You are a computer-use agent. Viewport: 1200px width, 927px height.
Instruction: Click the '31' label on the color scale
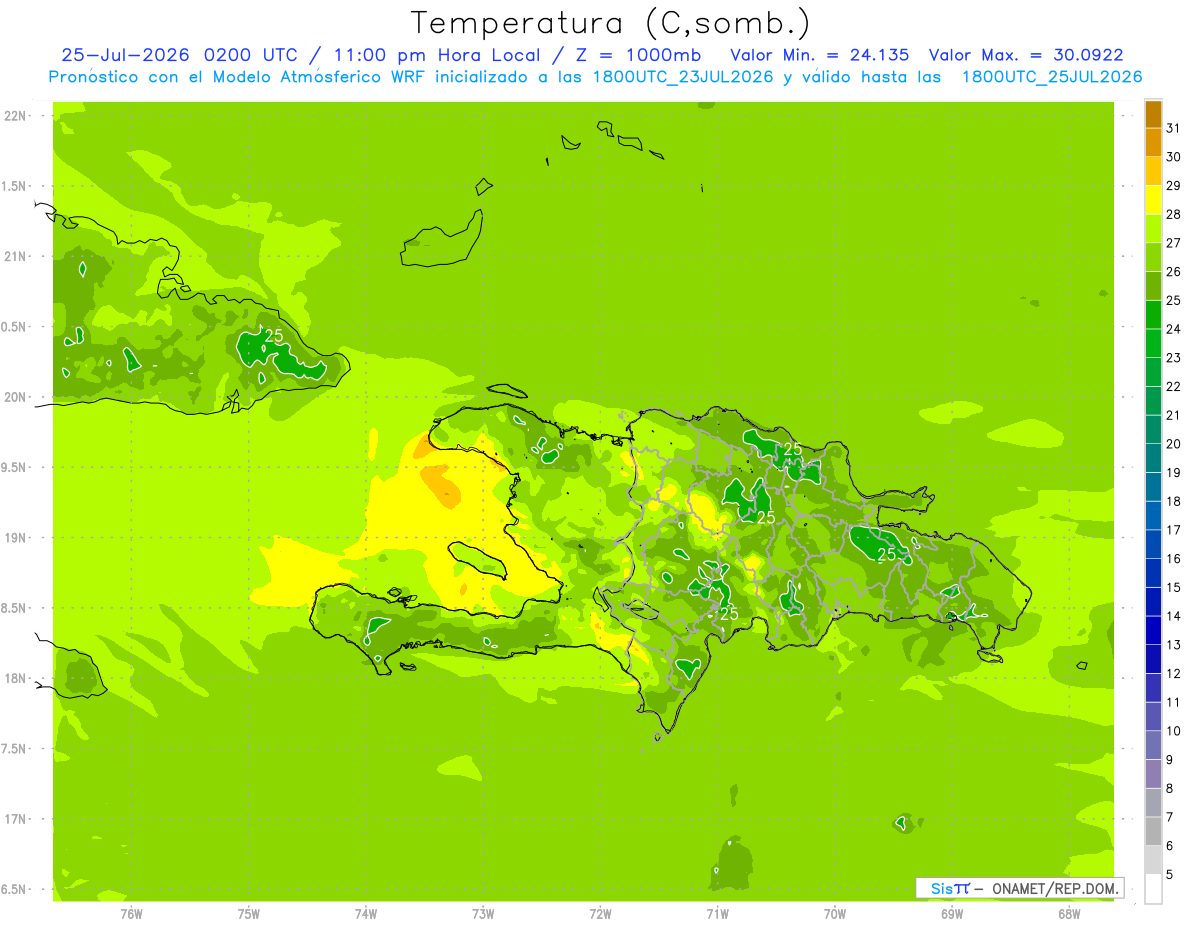point(1173,127)
